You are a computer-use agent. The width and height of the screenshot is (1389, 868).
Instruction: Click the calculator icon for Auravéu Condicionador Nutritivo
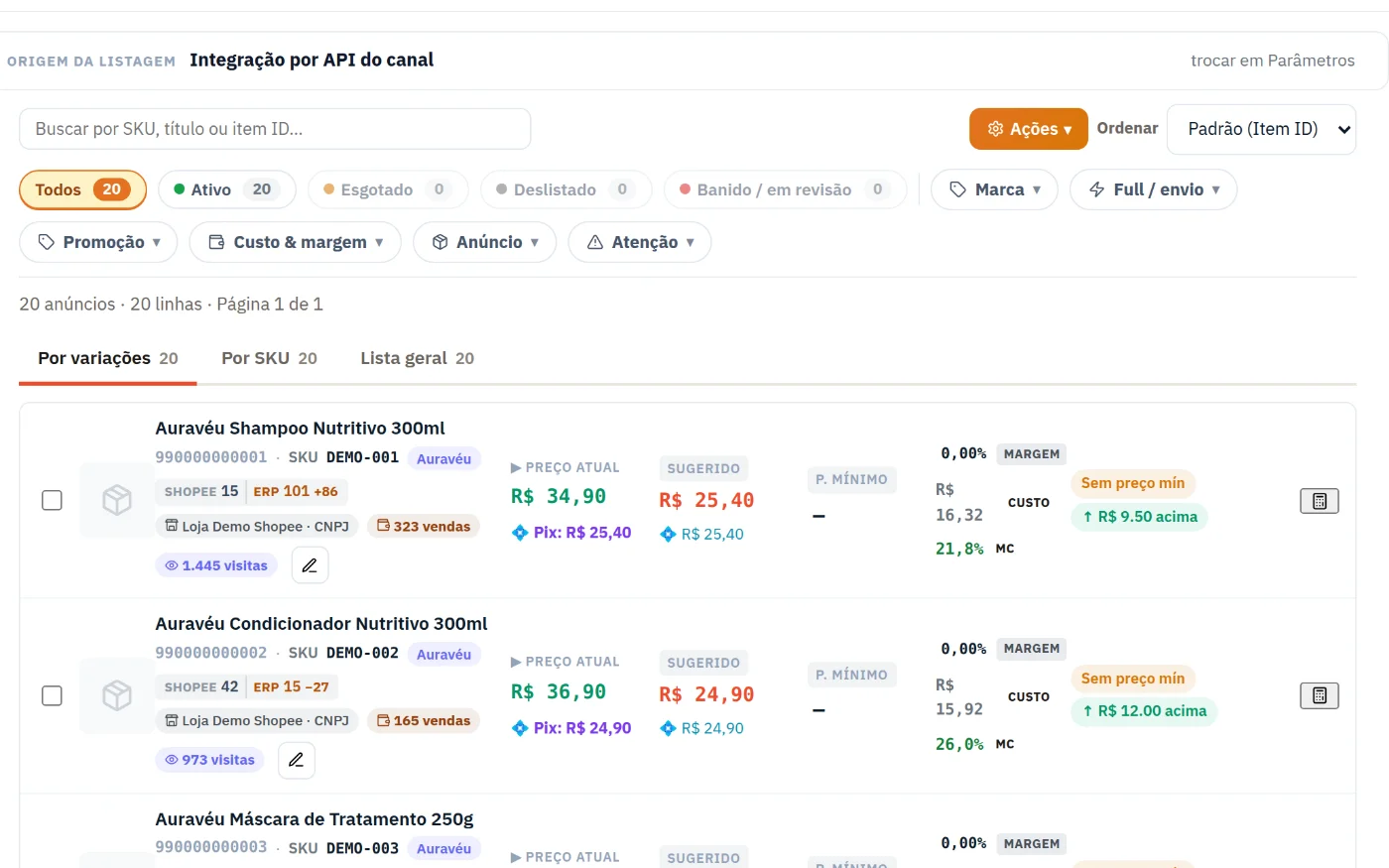point(1320,695)
